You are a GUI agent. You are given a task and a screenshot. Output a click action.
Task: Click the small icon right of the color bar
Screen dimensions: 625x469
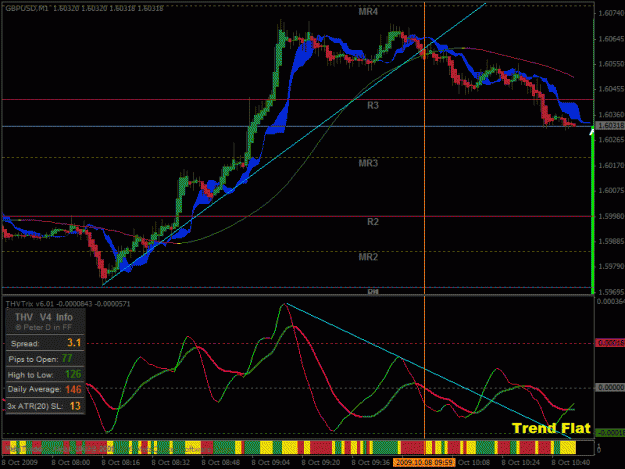[599, 448]
